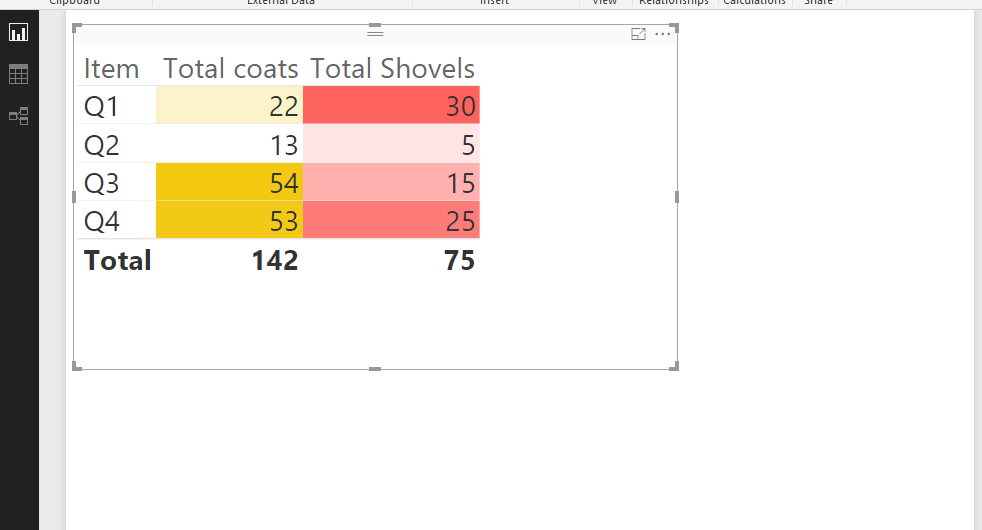Click the shovels value 5 cell

pyautogui.click(x=391, y=144)
